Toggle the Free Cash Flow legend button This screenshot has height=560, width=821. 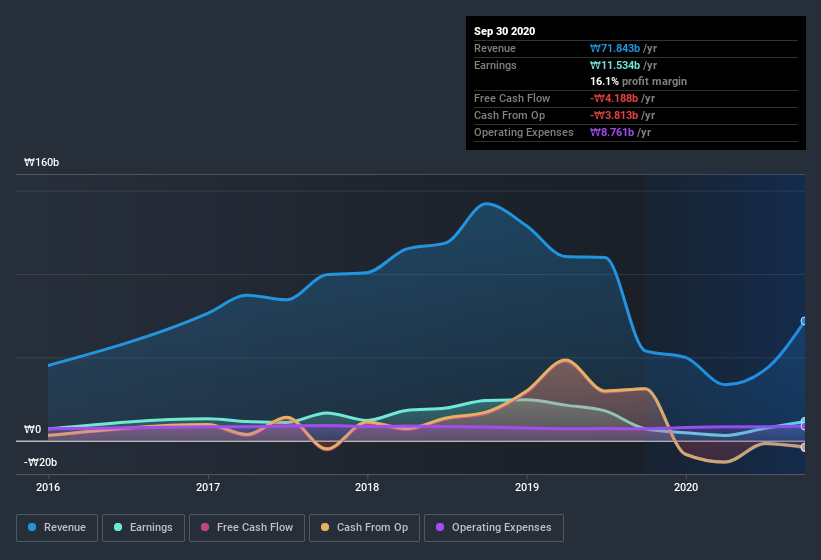click(247, 528)
